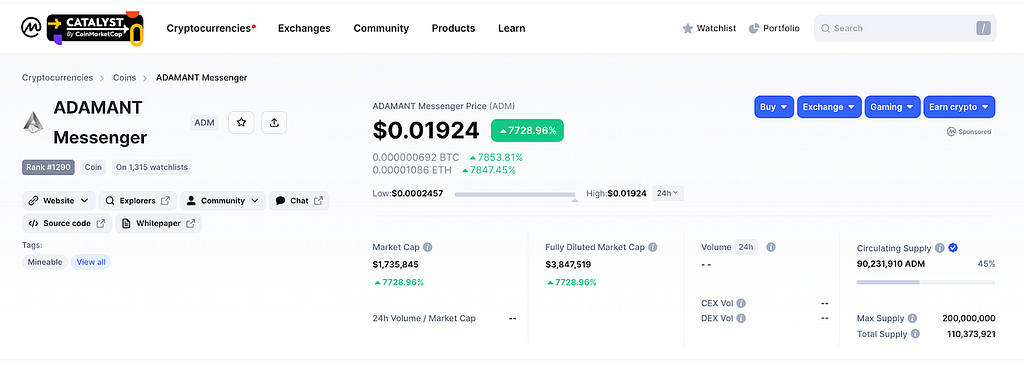Click the Market Cap info icon
Image resolution: width=1024 pixels, height=366 pixels.
(x=427, y=248)
